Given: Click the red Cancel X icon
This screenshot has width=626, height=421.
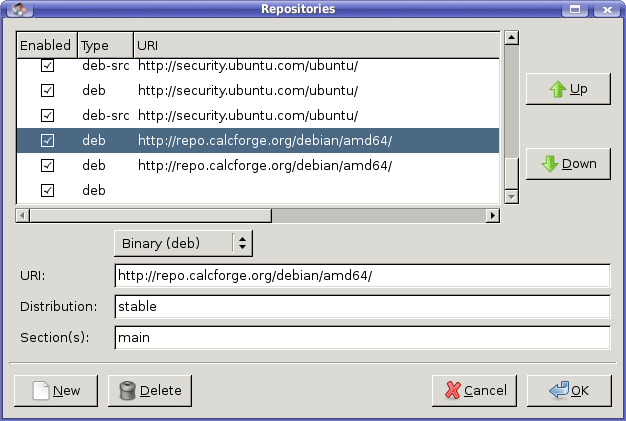Looking at the screenshot, I should 453,390.
